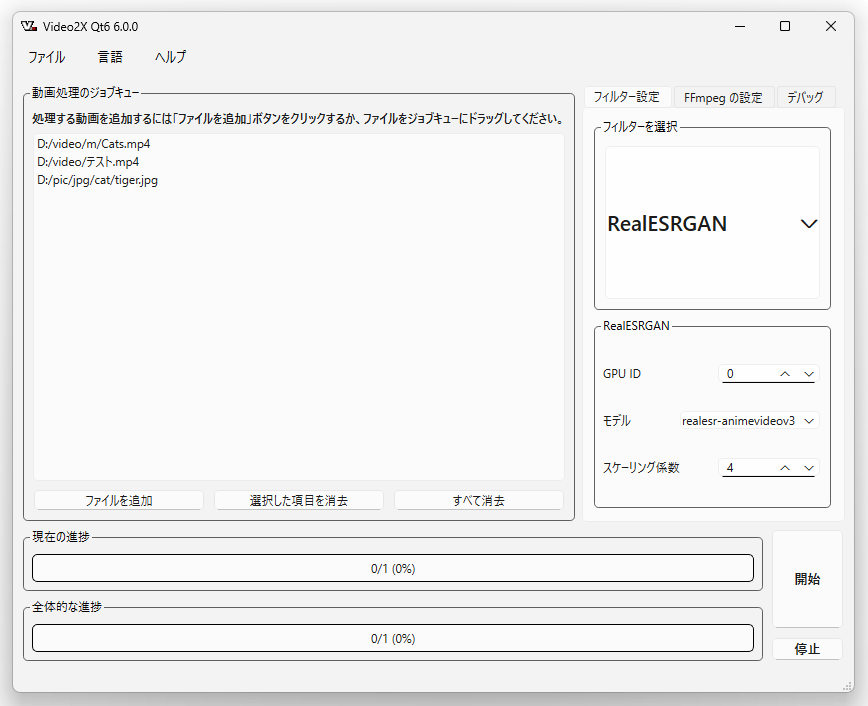Switch to the FFmpeg の設定 tab
Screen dimensions: 868x706
point(723,97)
